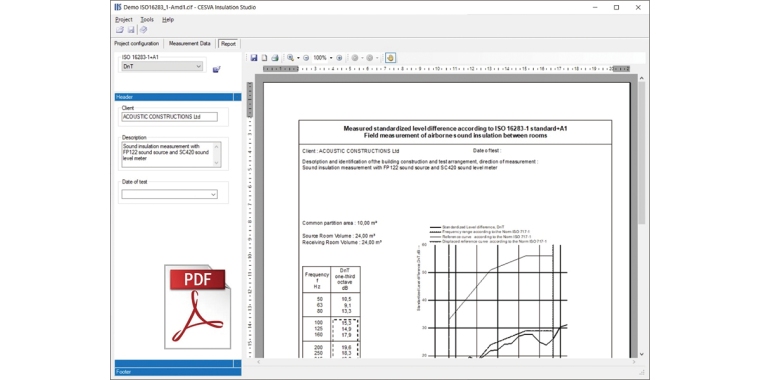Select the Report tab
Viewport: 760px width, 380px height.
click(x=228, y=44)
